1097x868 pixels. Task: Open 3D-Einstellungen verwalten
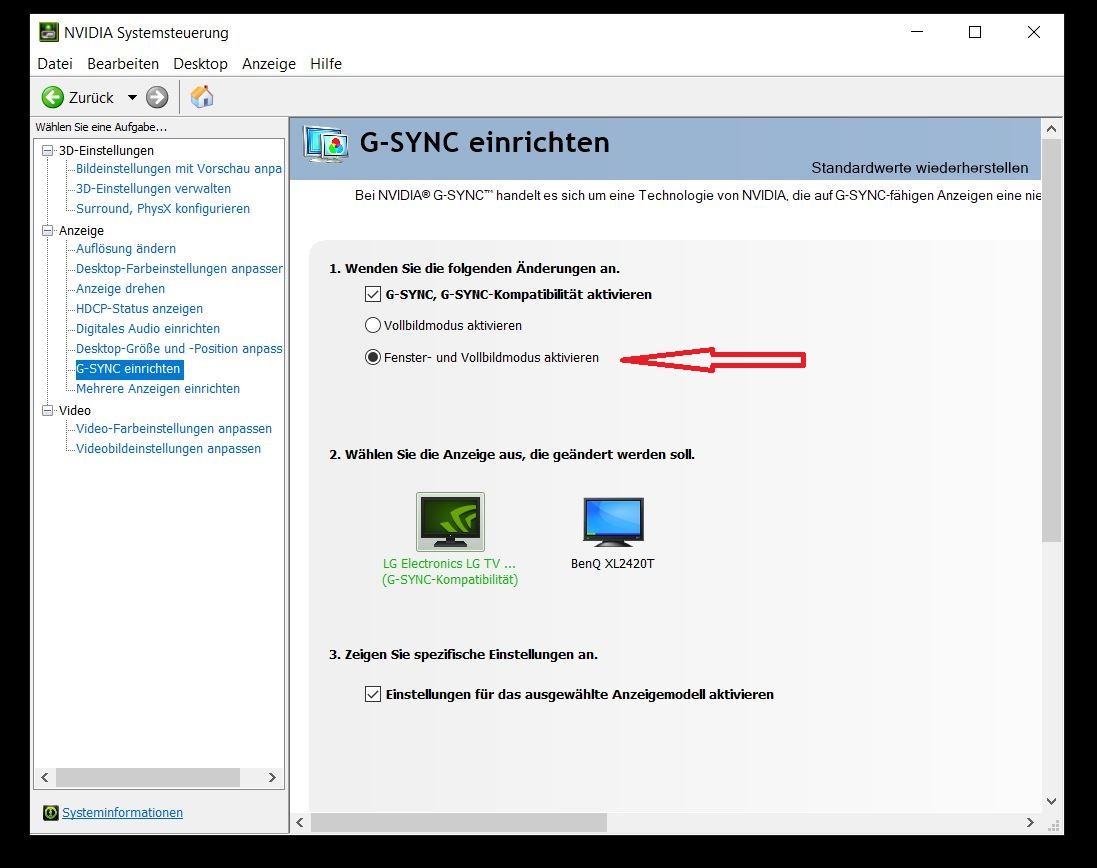coord(153,188)
